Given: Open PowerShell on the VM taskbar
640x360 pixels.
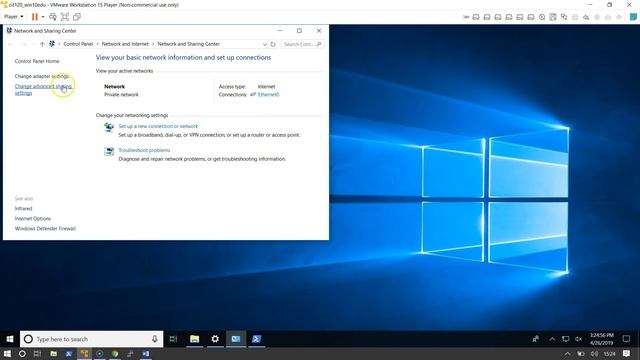Looking at the screenshot, I should 256,339.
